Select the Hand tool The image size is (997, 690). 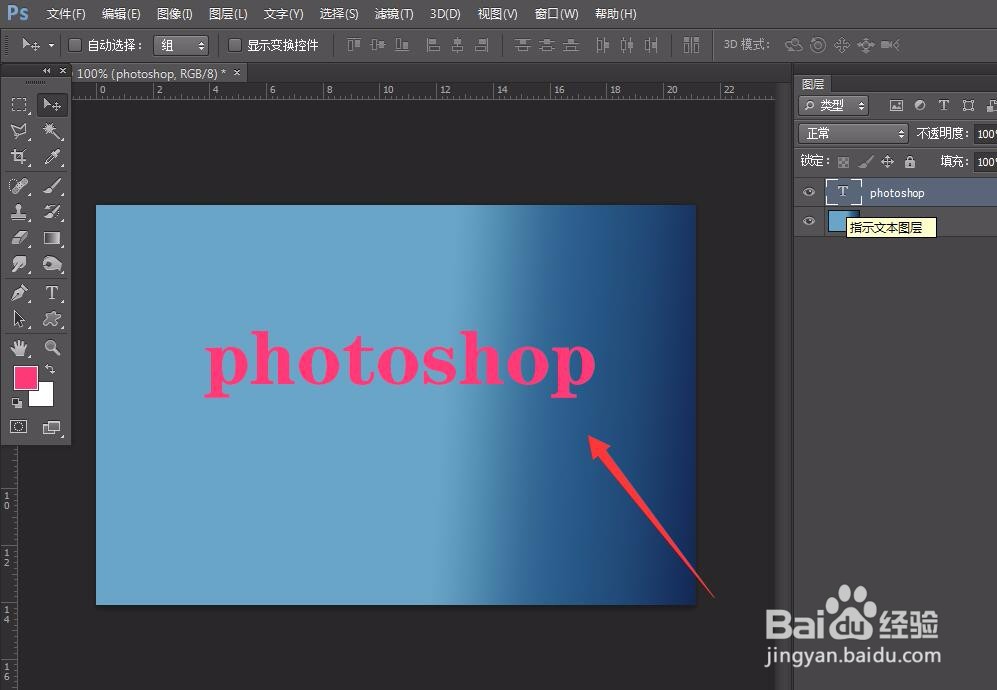click(19, 347)
